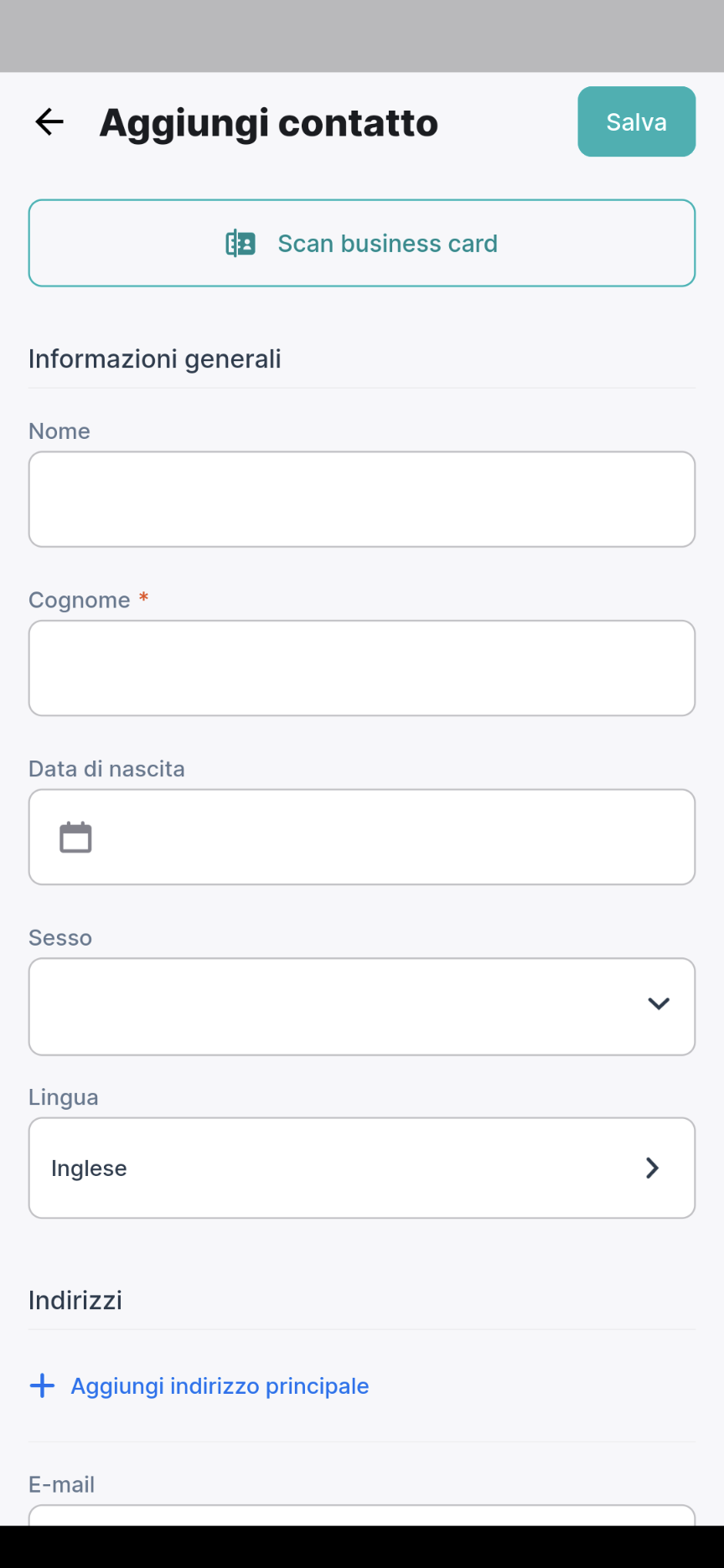Focus the Nome input field

point(362,499)
